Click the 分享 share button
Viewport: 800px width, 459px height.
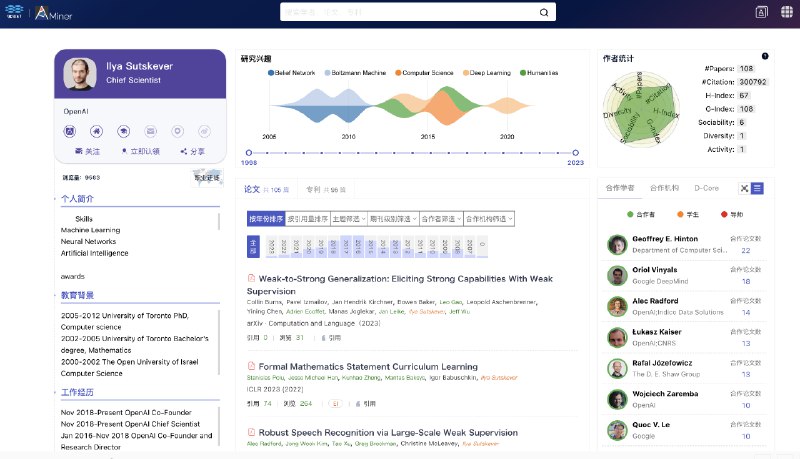[x=192, y=151]
